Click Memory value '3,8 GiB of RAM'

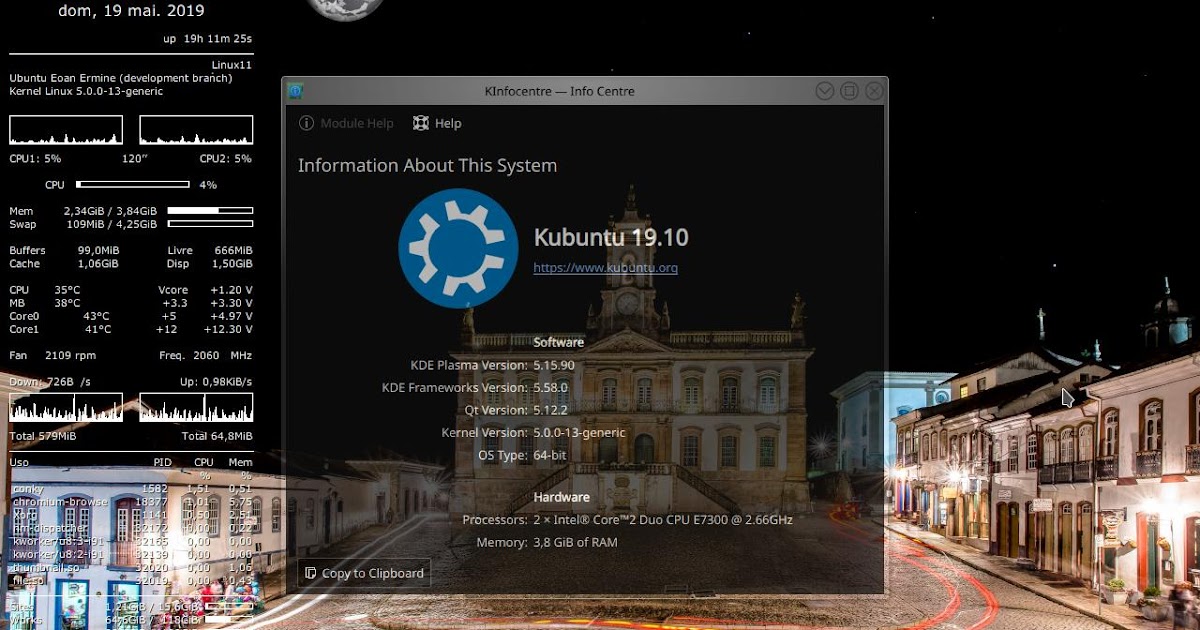tap(576, 543)
